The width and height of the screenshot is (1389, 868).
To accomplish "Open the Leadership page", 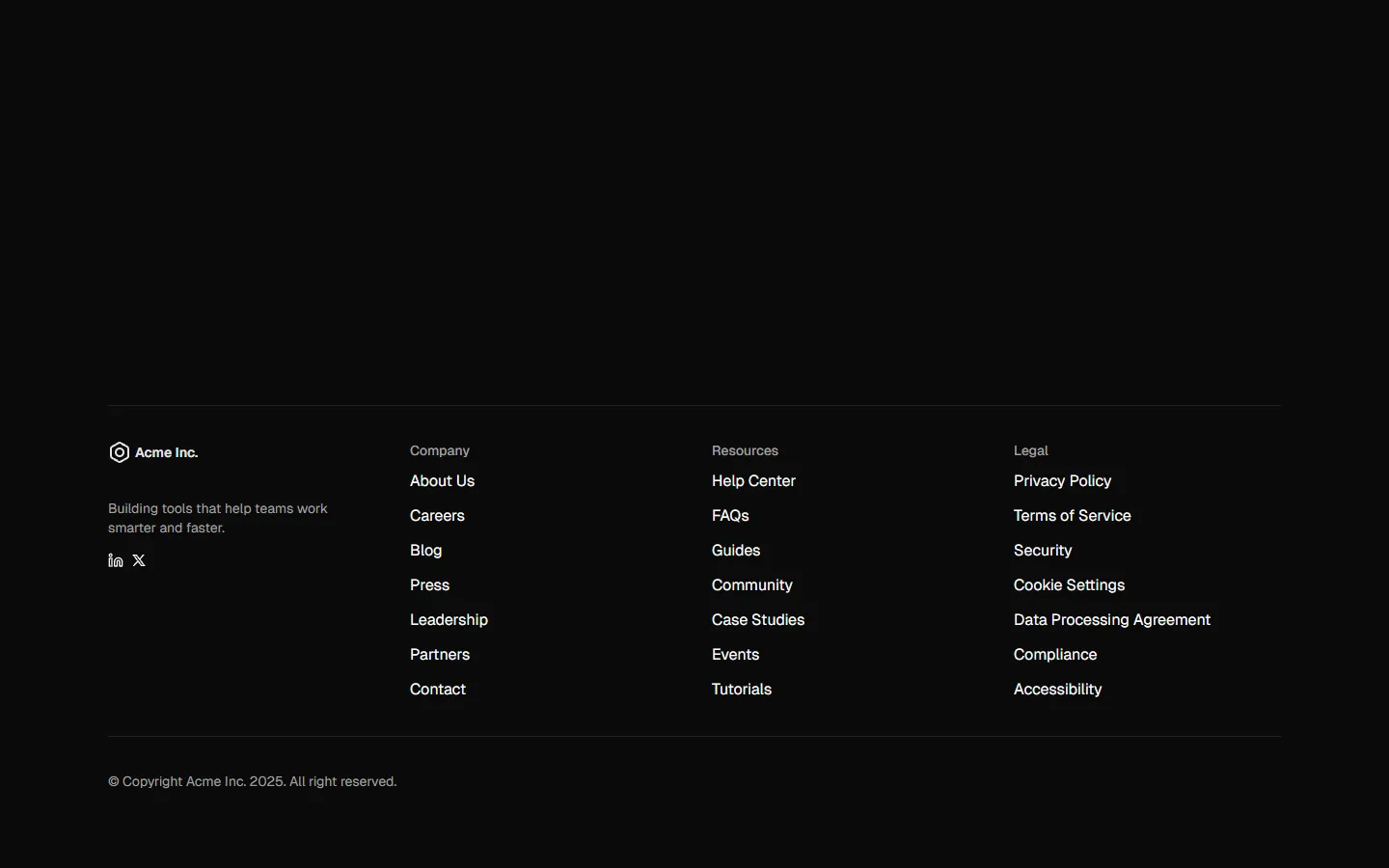I will click(x=449, y=619).
